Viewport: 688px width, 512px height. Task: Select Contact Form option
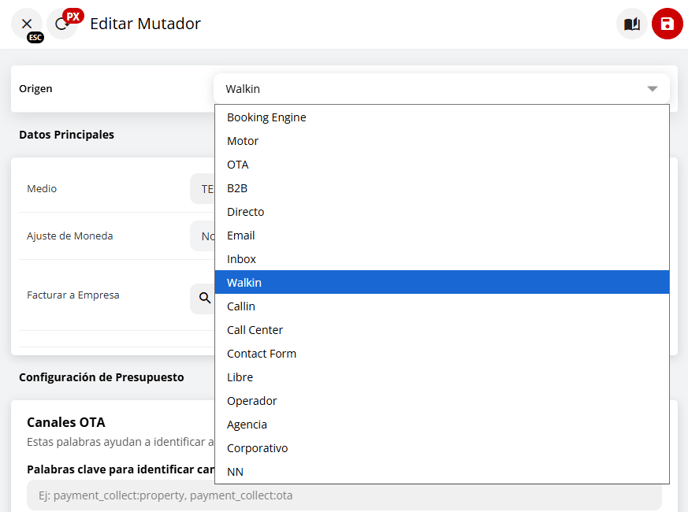(x=261, y=354)
